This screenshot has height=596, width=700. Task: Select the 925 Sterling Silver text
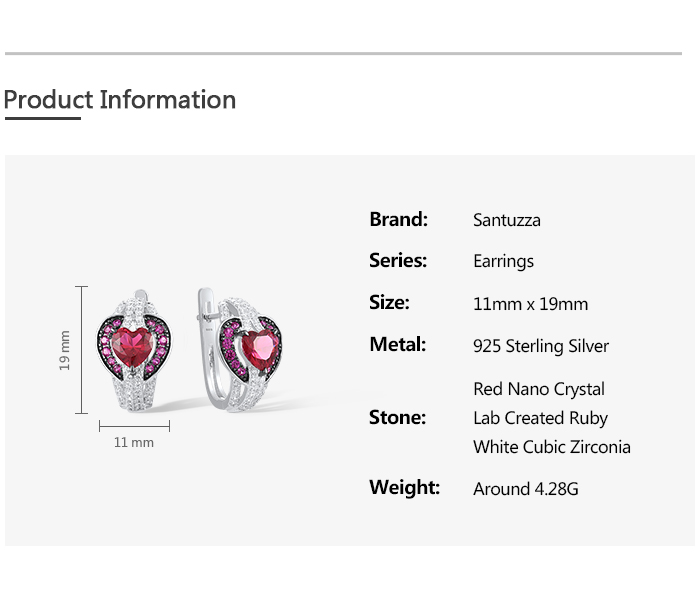coord(541,346)
